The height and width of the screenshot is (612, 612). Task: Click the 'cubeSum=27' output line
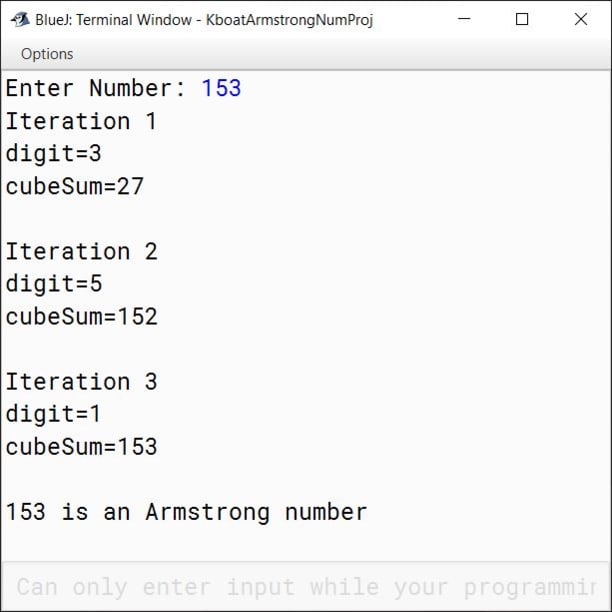tap(75, 186)
